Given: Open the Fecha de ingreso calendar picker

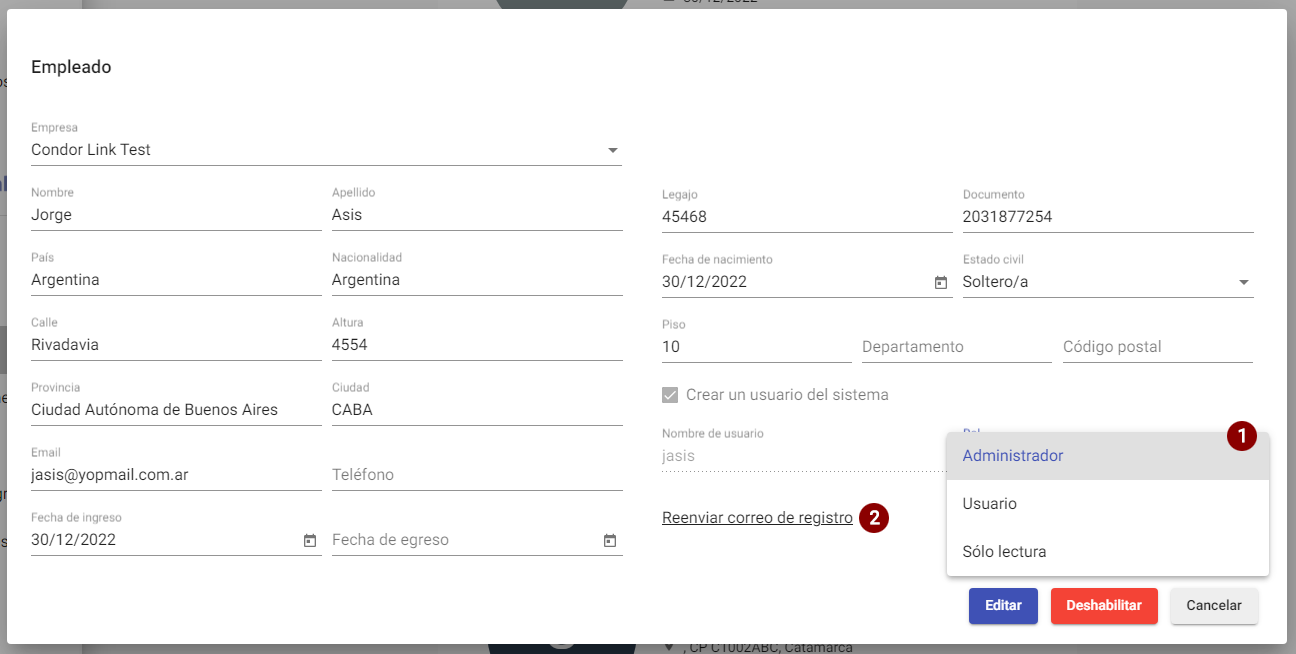Looking at the screenshot, I should (309, 540).
